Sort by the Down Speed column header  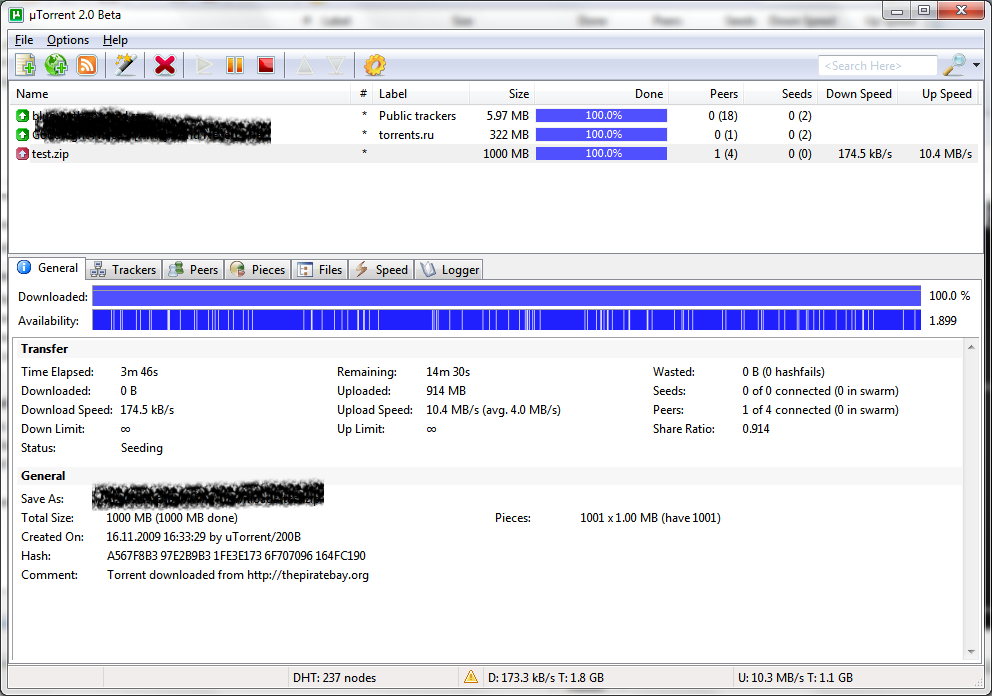pos(858,94)
